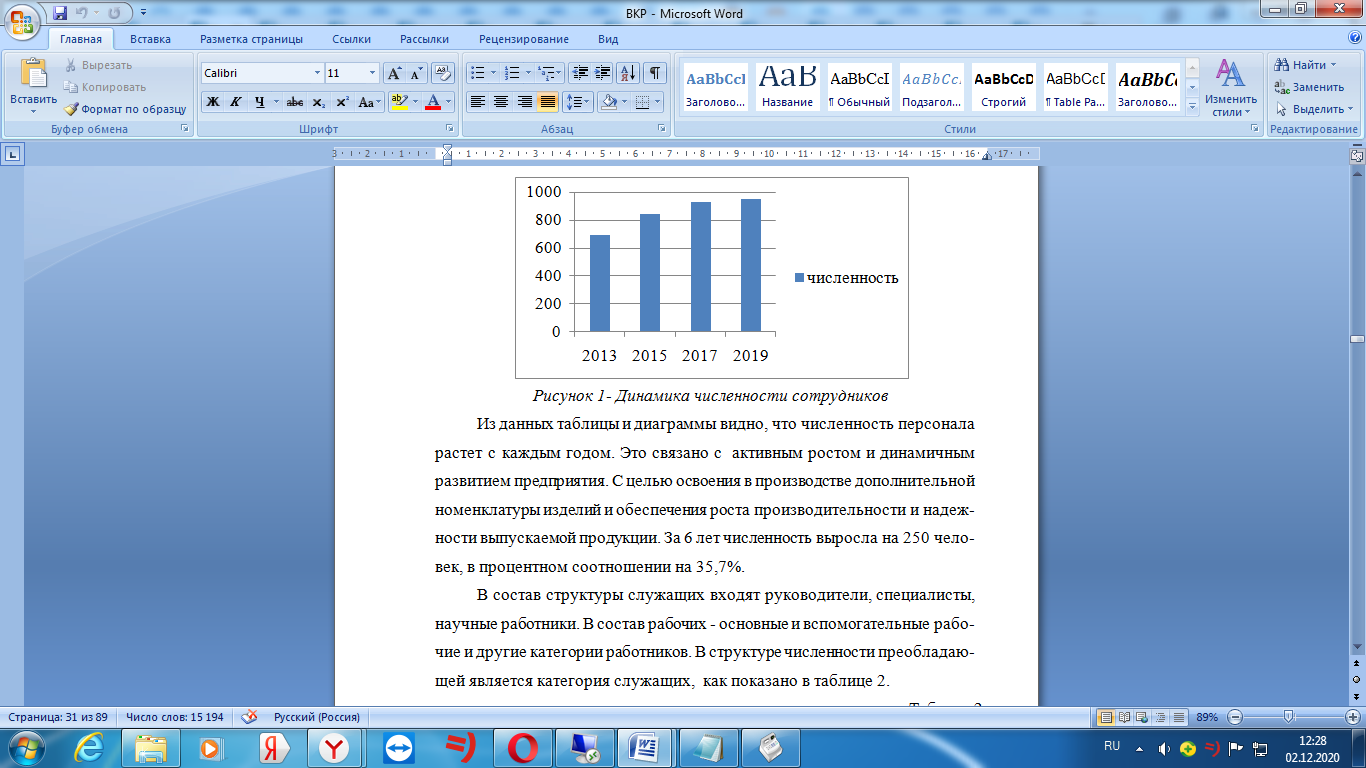This screenshot has width=1366, height=768.
Task: Click the zoom out minus button
Action: click(1235, 717)
